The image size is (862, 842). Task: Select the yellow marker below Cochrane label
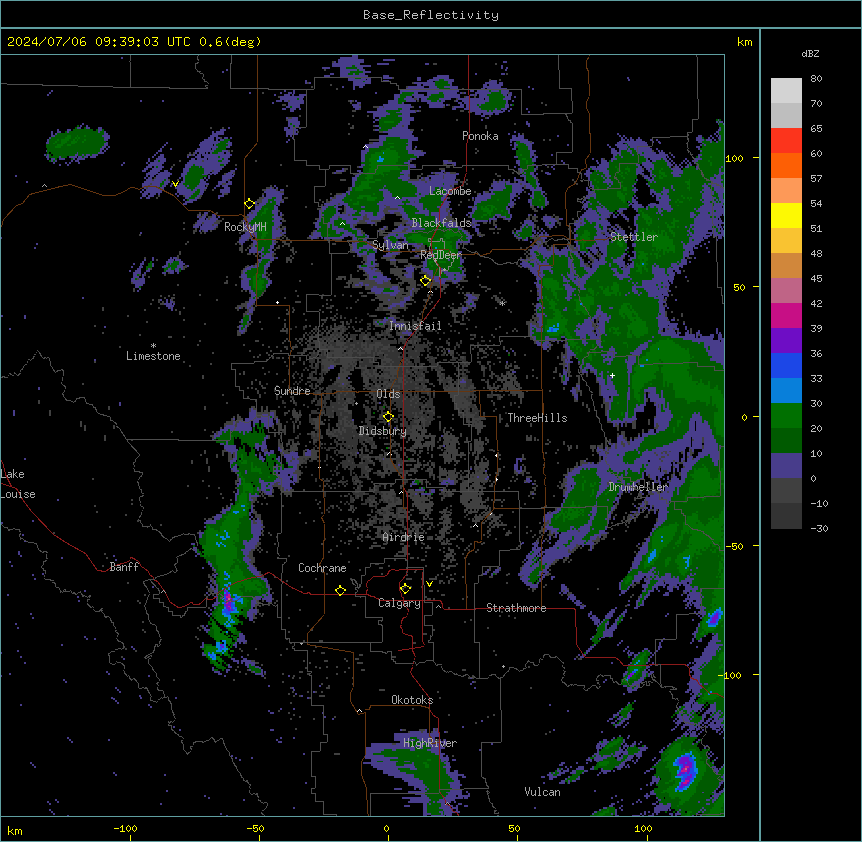tap(340, 590)
